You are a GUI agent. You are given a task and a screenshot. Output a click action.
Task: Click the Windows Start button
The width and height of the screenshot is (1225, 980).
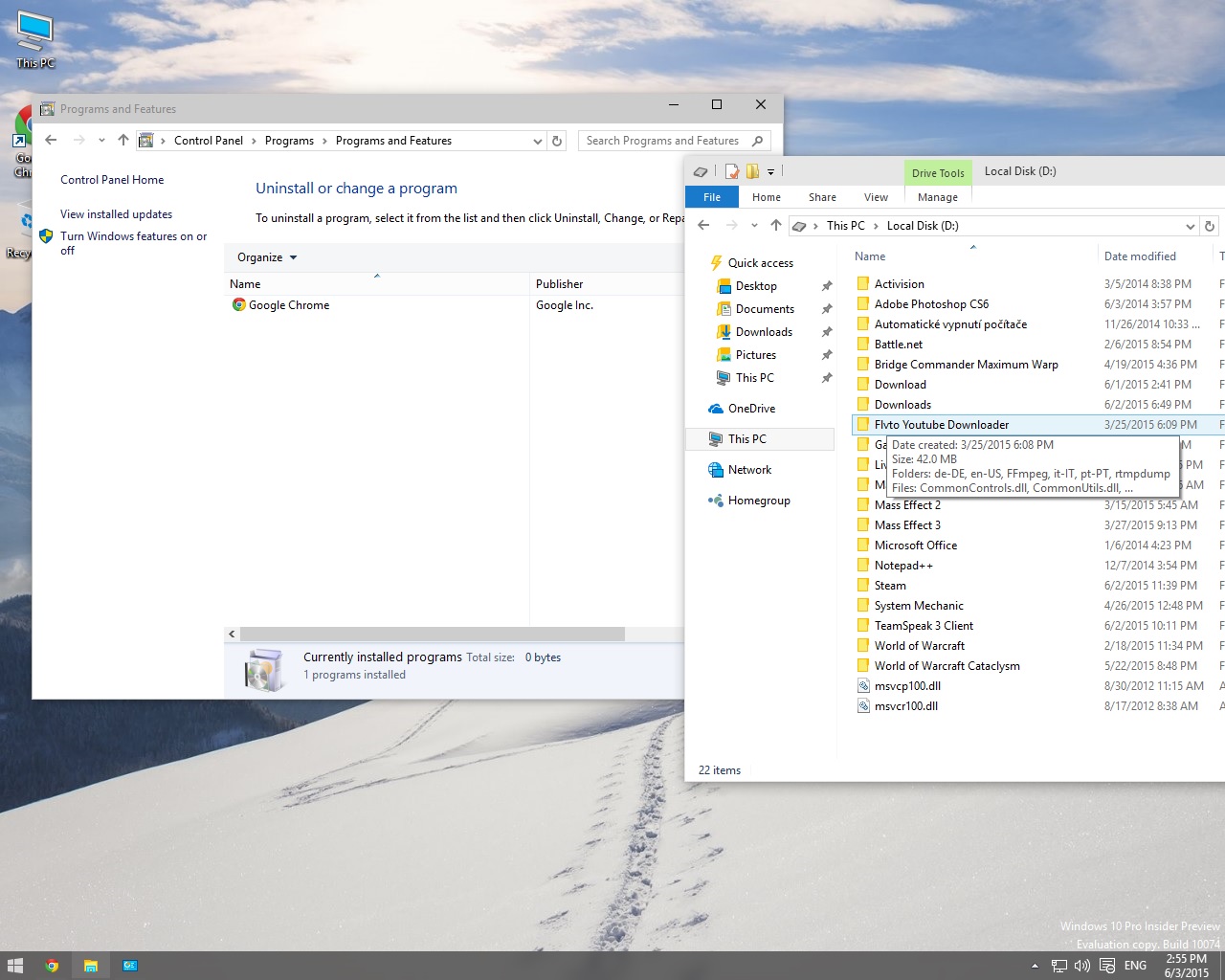15,966
